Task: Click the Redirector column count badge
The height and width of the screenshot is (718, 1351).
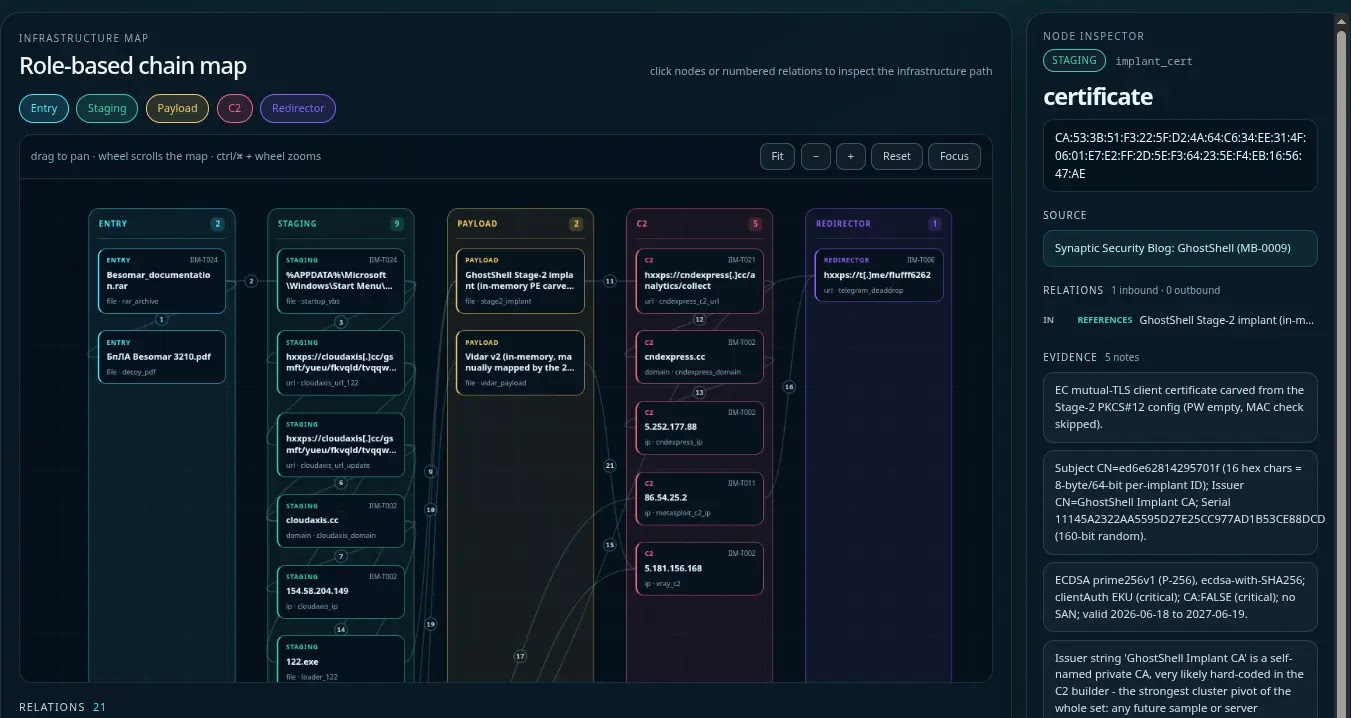Action: coord(935,224)
